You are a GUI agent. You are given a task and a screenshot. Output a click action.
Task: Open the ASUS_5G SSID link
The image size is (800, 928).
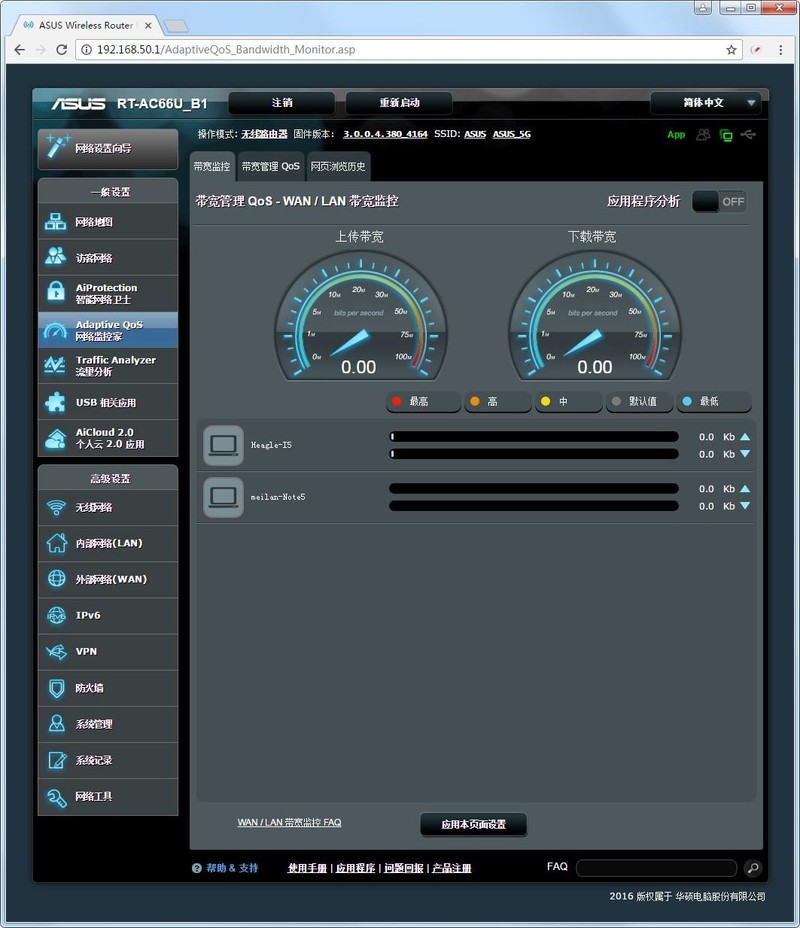click(x=512, y=134)
